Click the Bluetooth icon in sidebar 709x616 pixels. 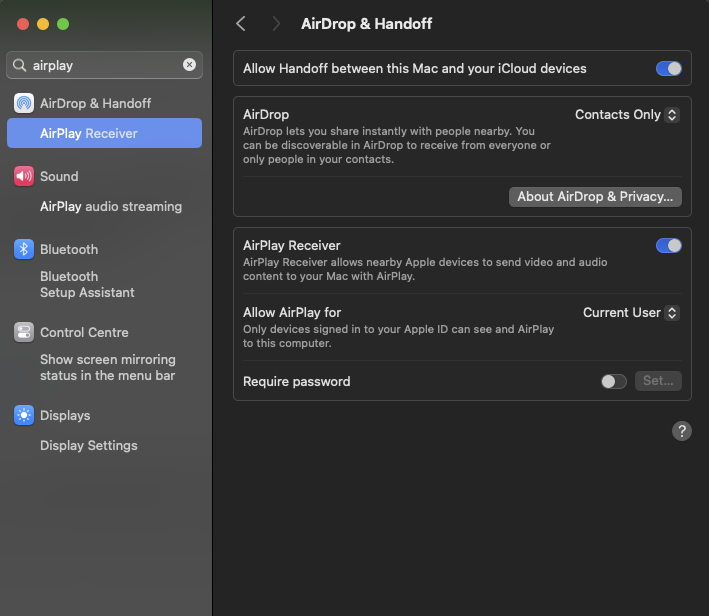[x=24, y=249]
